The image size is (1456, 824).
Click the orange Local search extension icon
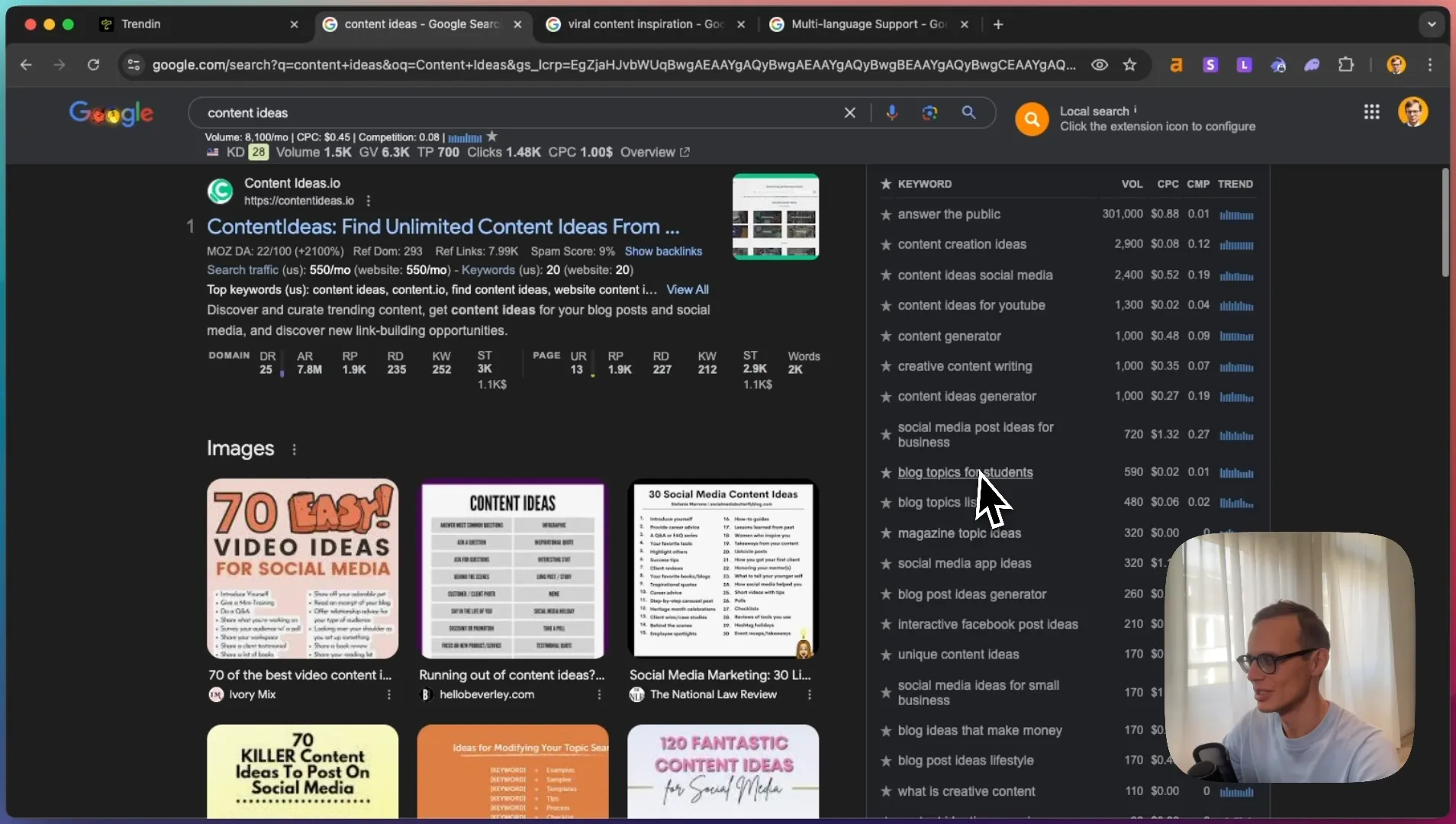[x=1031, y=119]
